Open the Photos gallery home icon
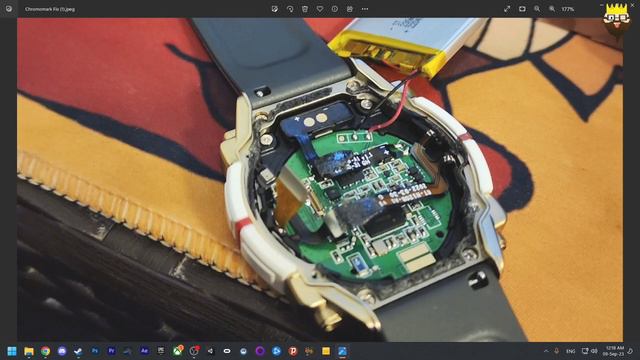Viewport: 640px width, 360px height. (x=9, y=9)
